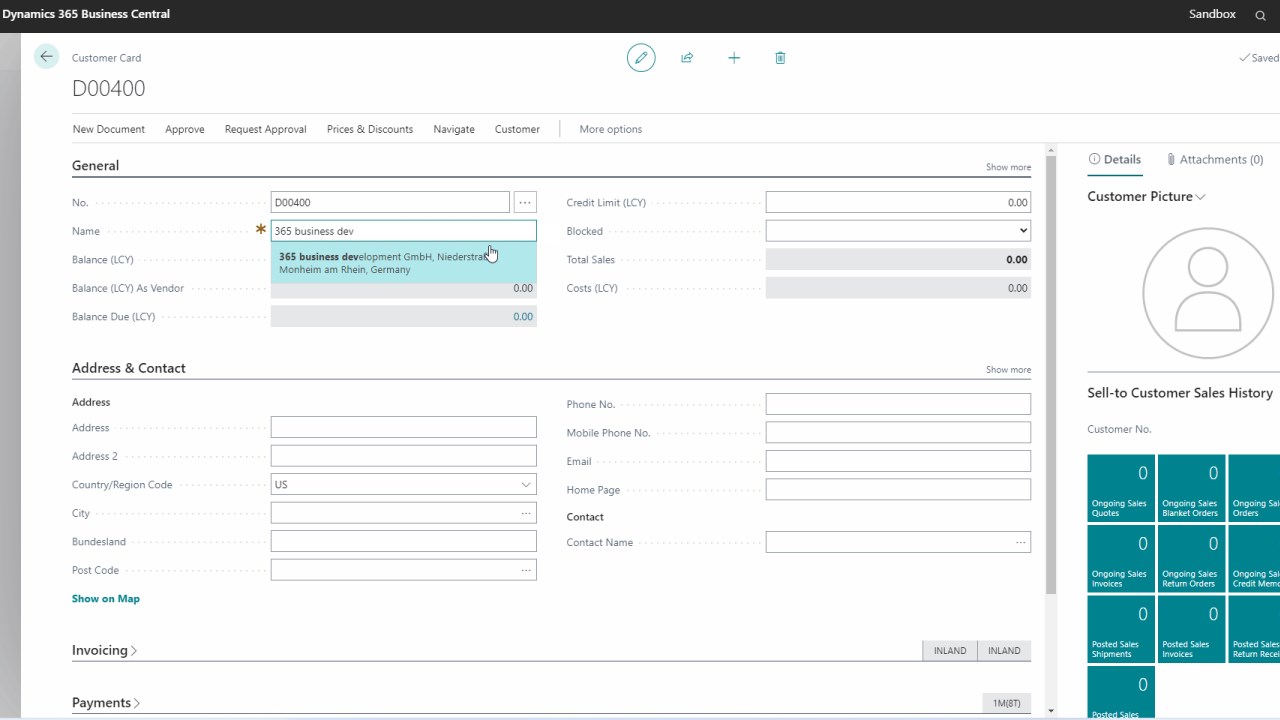This screenshot has height=720, width=1280.
Task: Open search with the magnifier icon
Action: [1260, 15]
